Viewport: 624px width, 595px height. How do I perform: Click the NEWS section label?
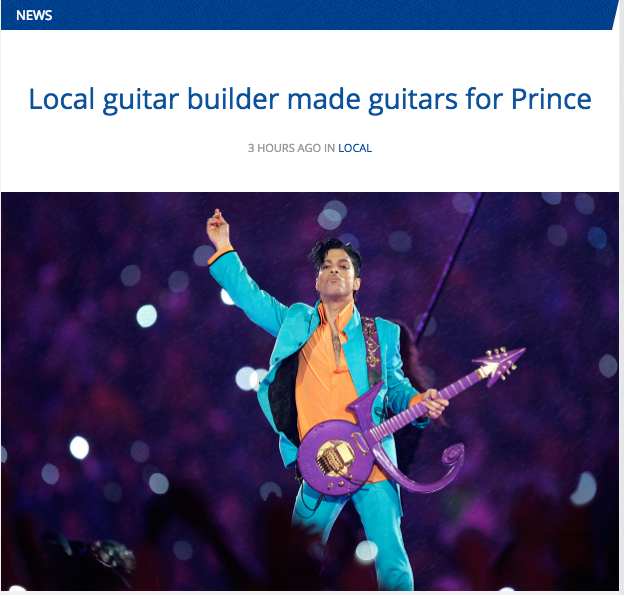34,15
